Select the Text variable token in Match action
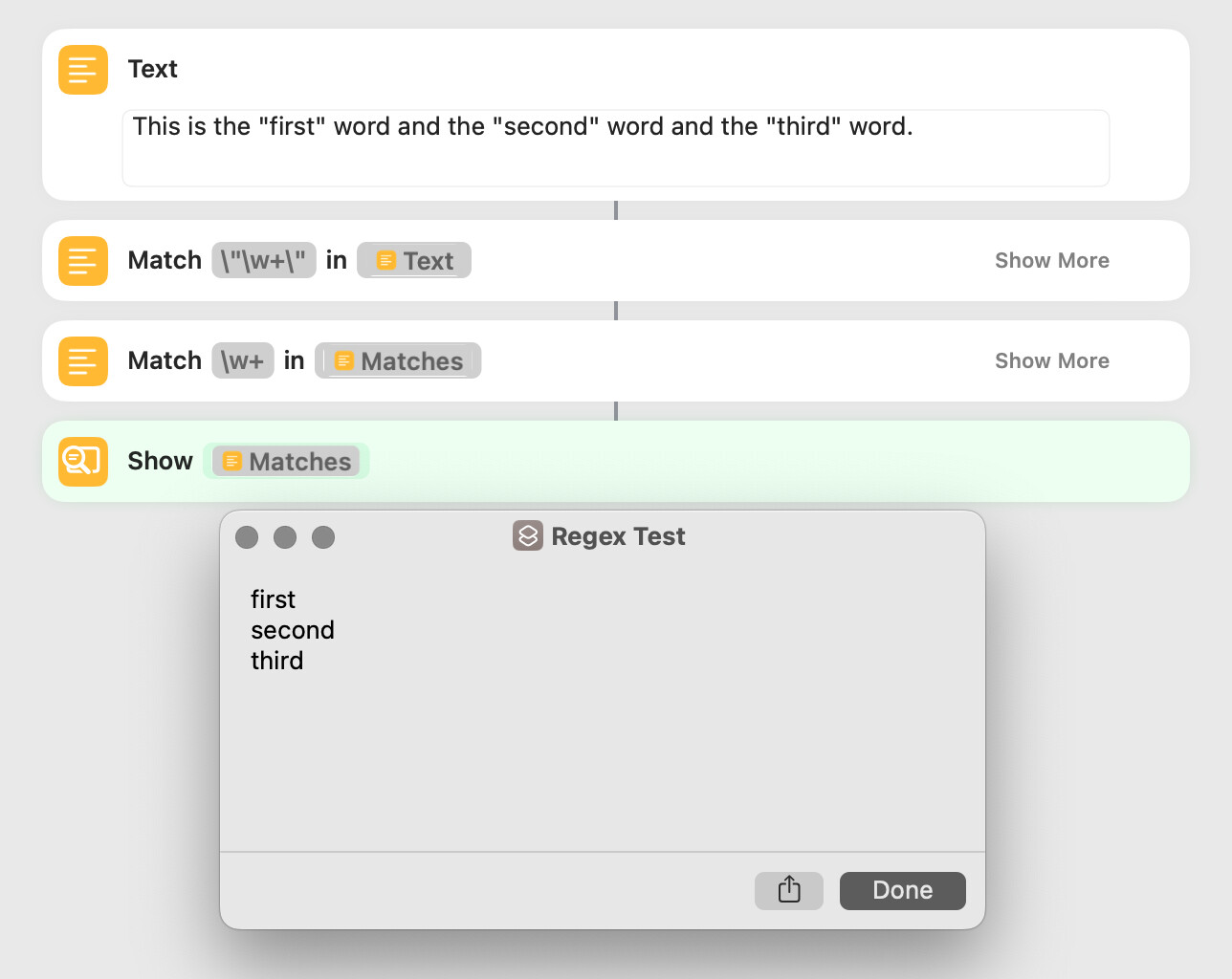The width and height of the screenshot is (1232, 979). click(414, 260)
